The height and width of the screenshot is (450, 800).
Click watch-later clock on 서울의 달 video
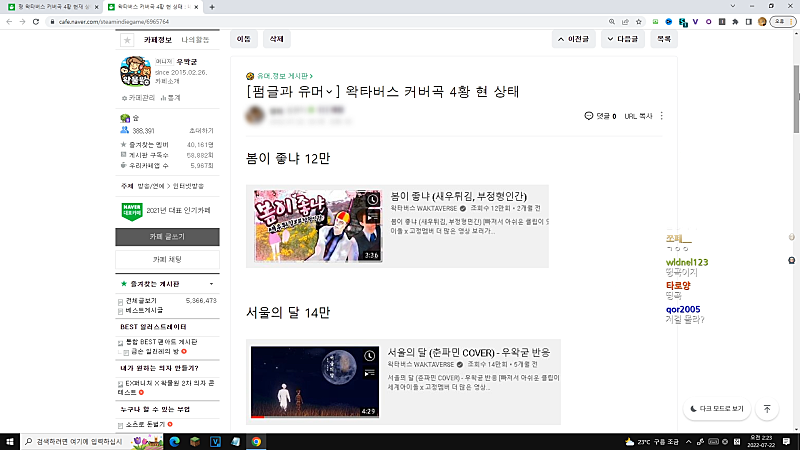click(370, 356)
